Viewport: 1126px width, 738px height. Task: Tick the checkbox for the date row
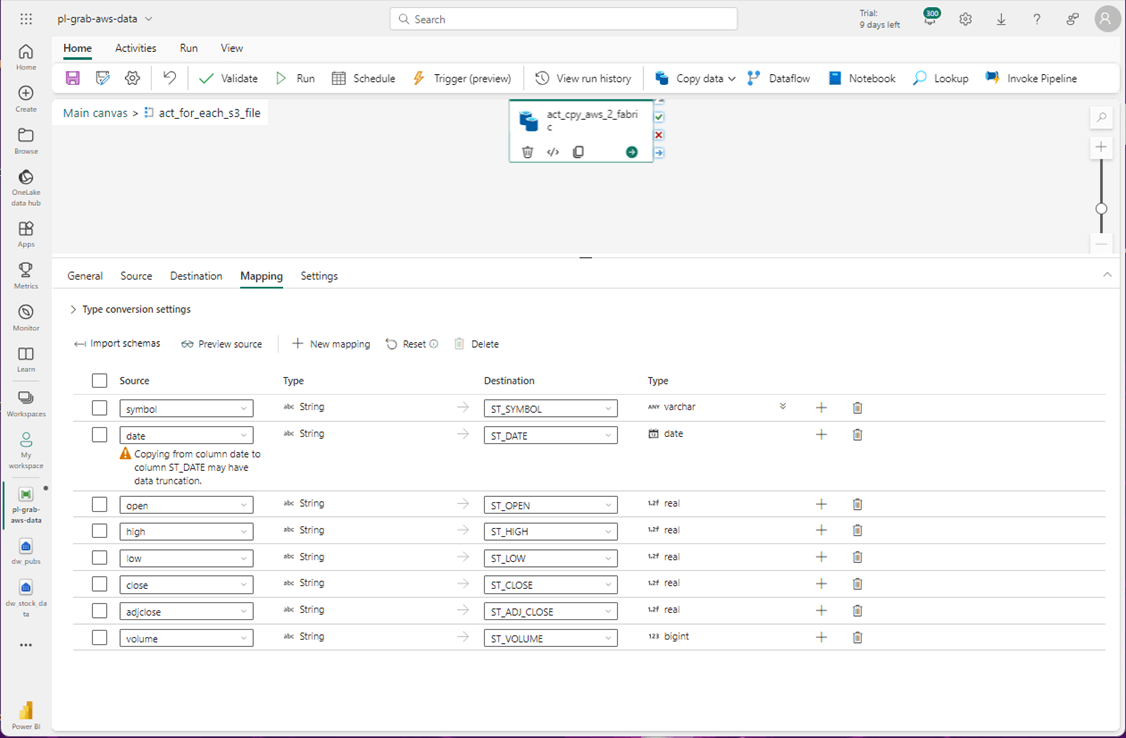[x=99, y=435]
